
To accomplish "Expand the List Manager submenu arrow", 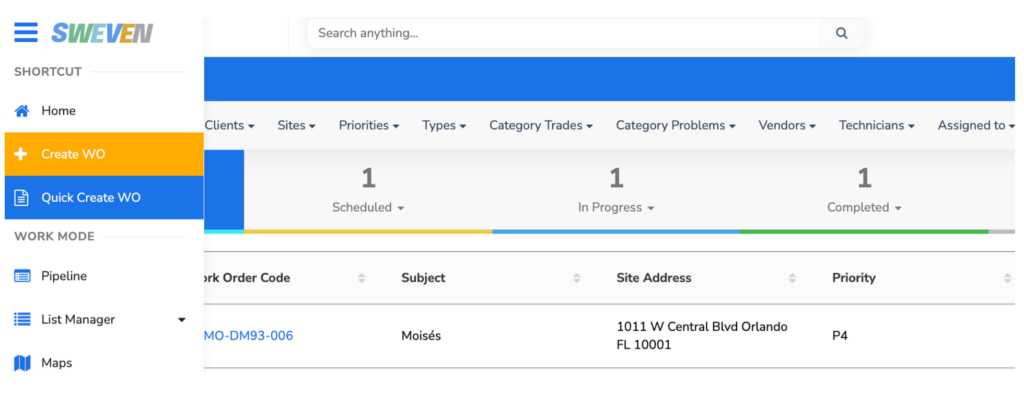I will (182, 320).
